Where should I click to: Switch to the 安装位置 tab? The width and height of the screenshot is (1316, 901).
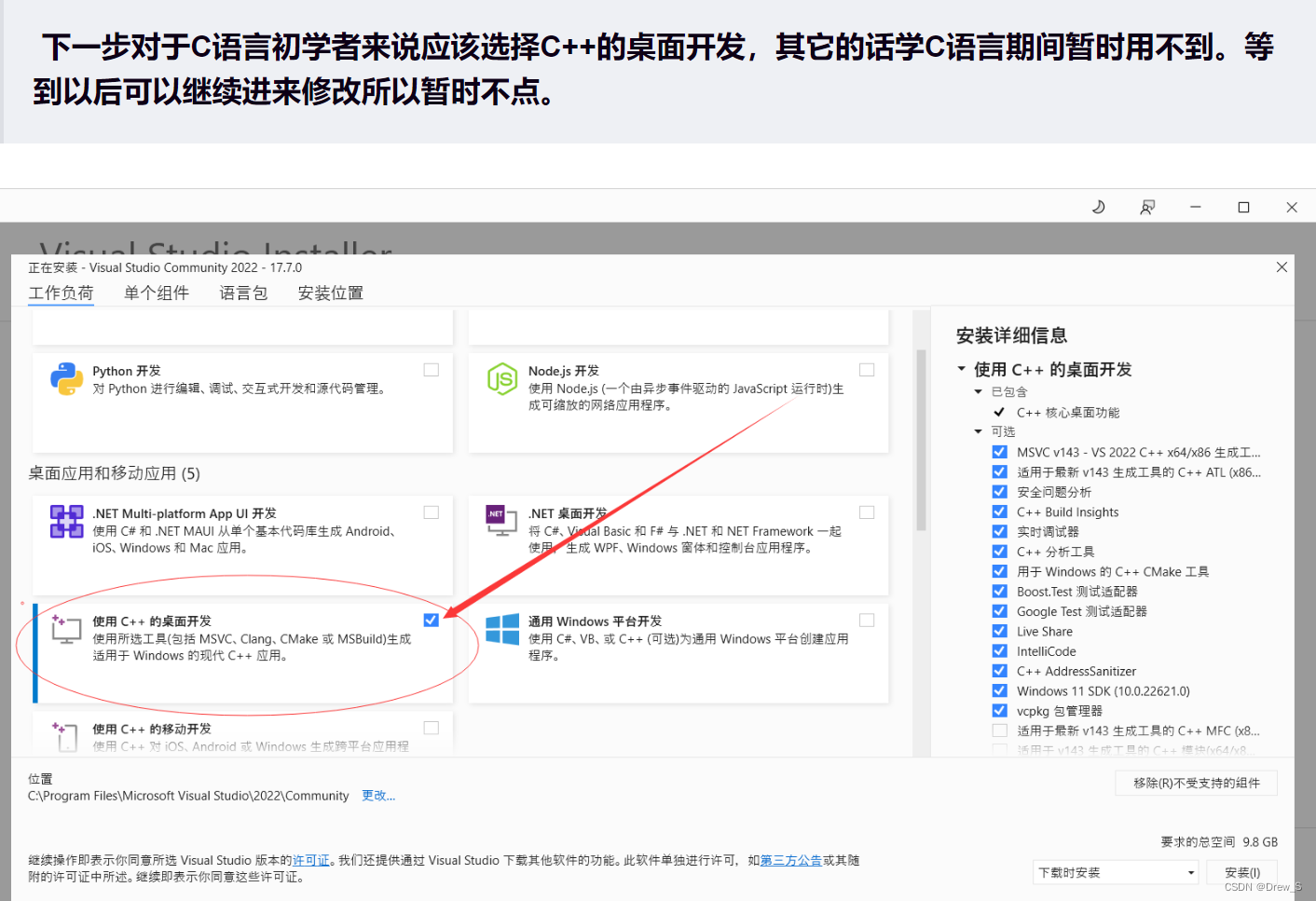pos(330,293)
